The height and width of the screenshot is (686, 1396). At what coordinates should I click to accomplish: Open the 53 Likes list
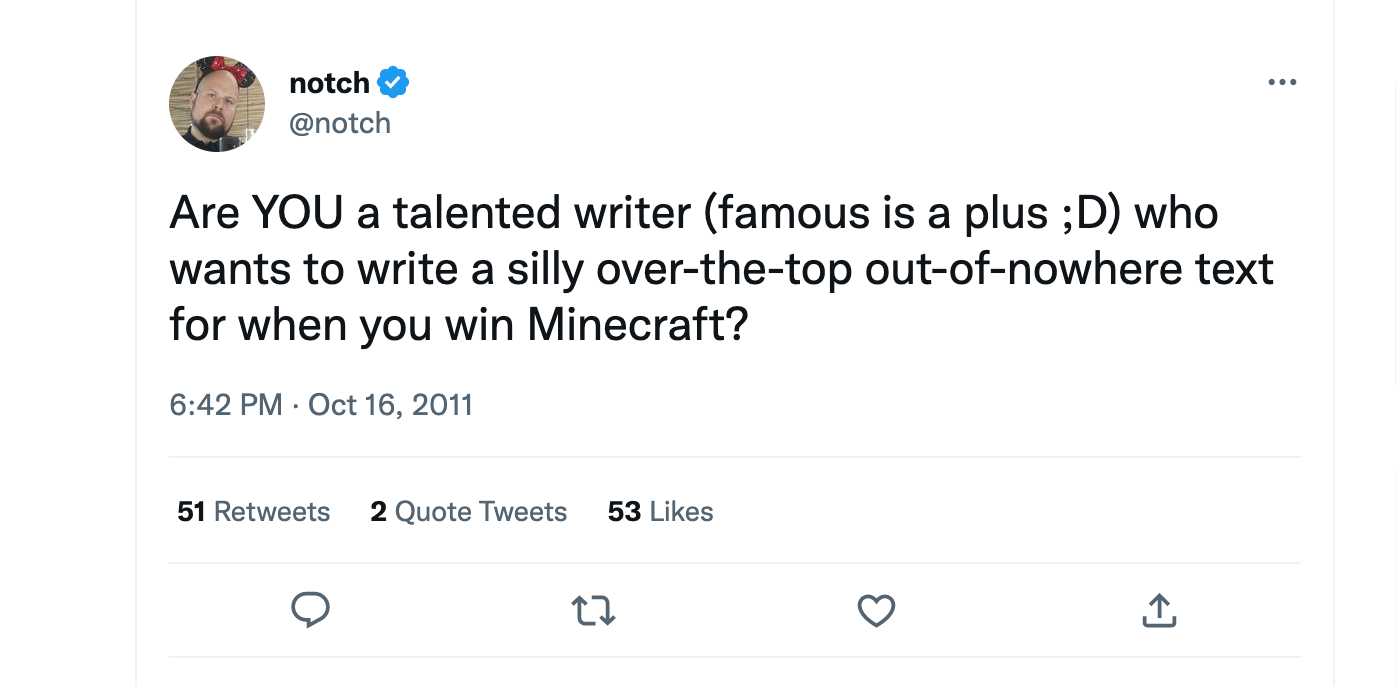tap(660, 511)
